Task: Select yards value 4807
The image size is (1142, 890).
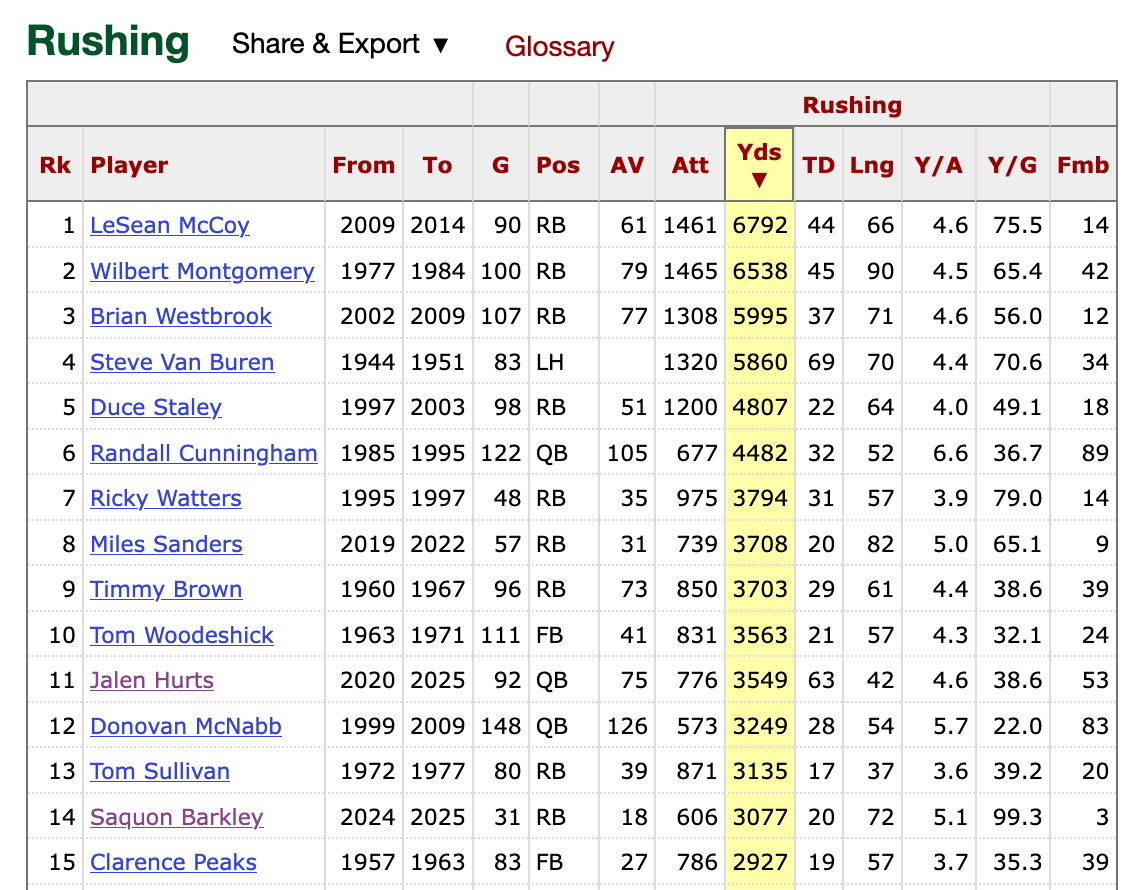Action: pyautogui.click(x=760, y=407)
